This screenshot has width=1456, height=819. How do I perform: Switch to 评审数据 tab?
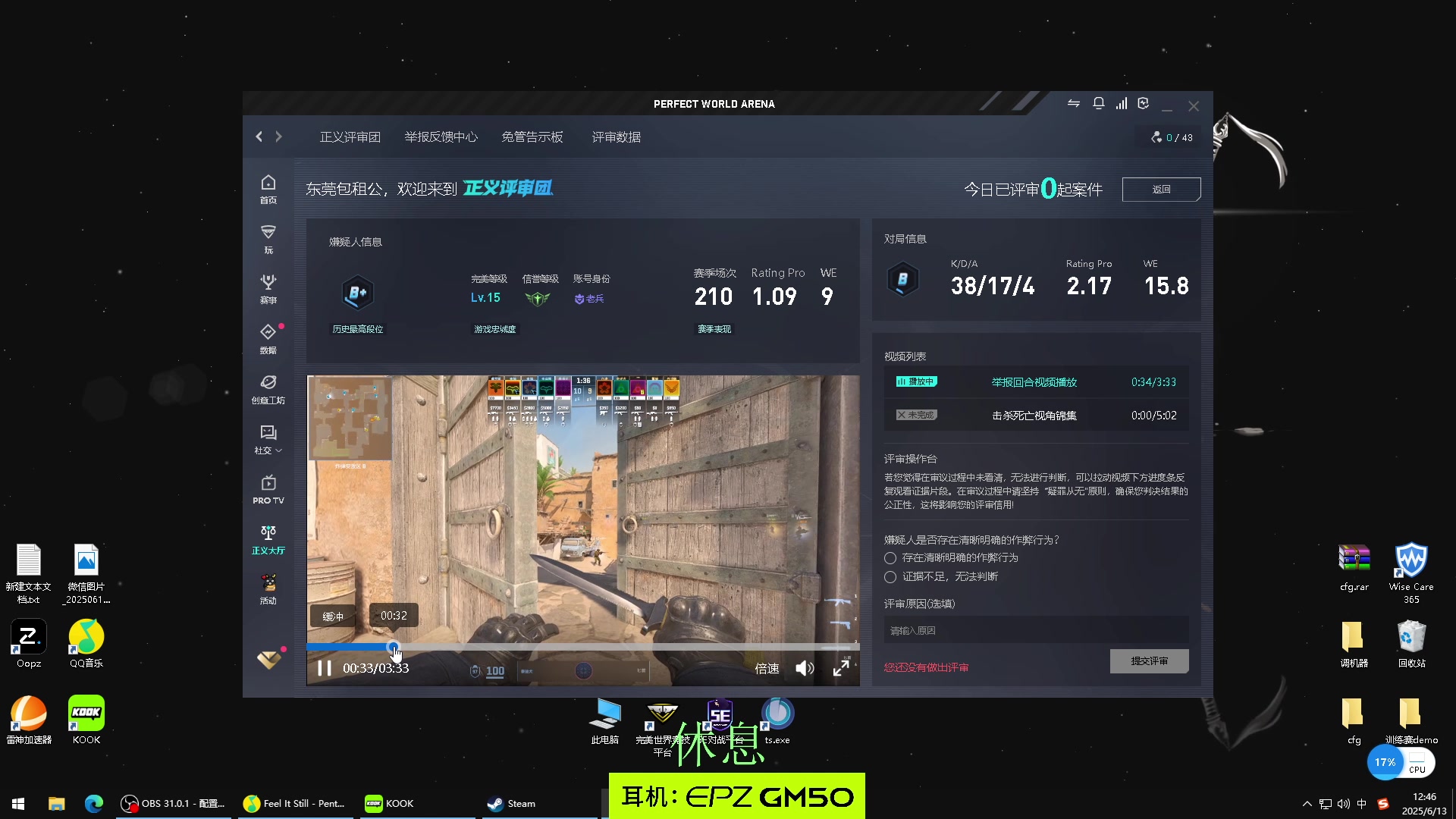point(617,137)
